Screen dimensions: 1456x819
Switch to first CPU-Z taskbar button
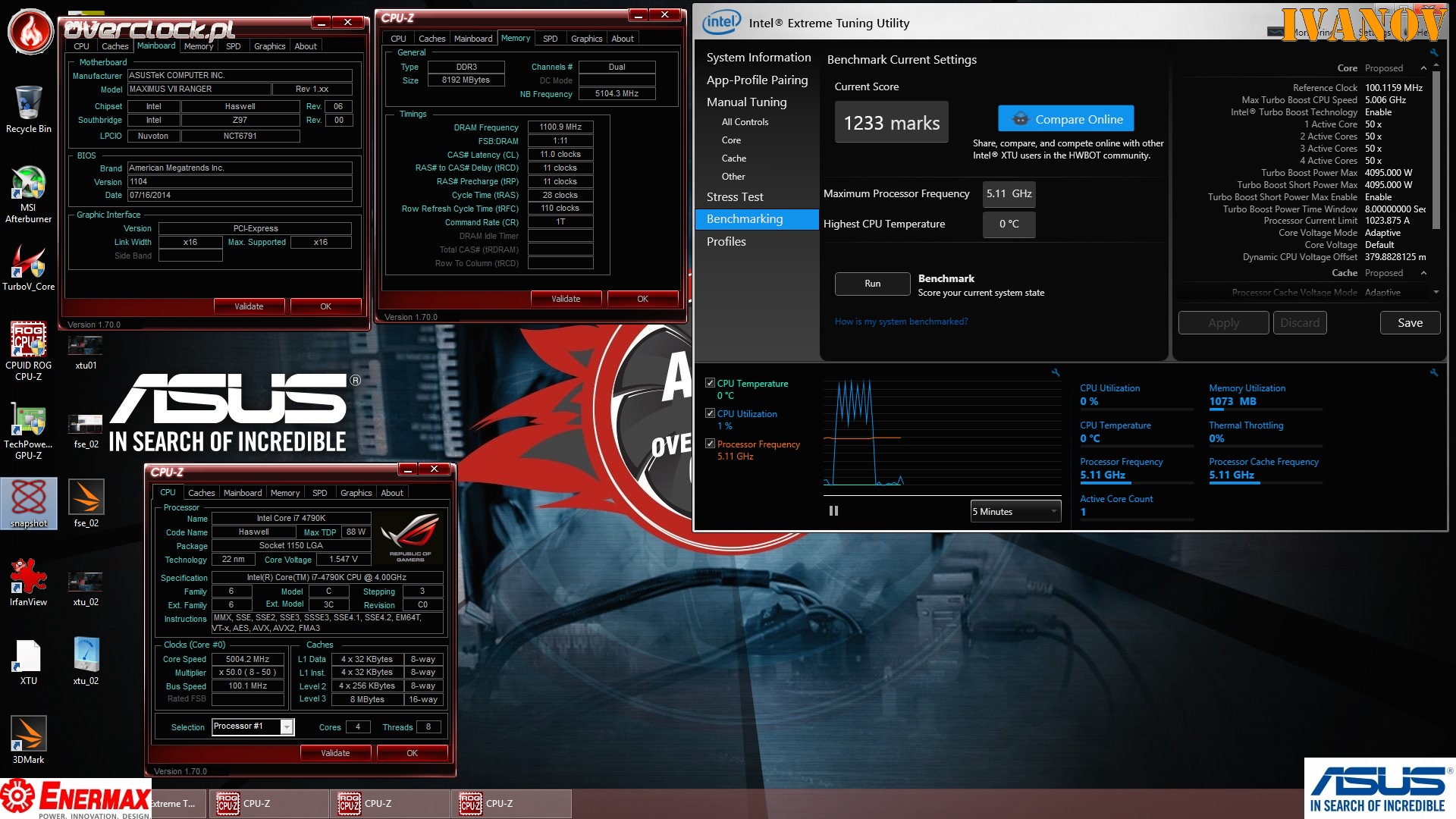(x=268, y=804)
